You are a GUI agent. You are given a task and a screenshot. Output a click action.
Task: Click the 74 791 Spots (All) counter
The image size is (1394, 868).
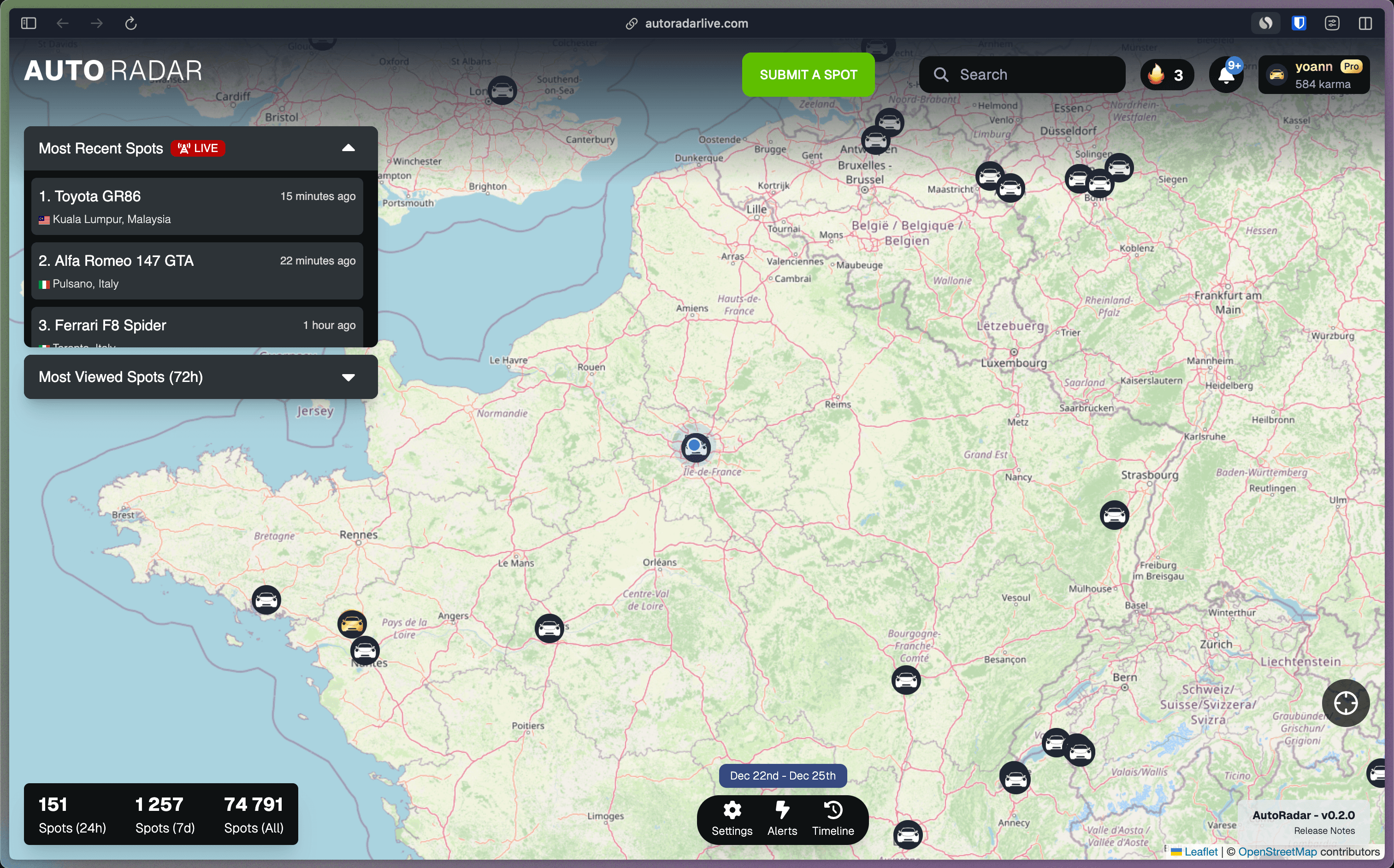tap(253, 814)
